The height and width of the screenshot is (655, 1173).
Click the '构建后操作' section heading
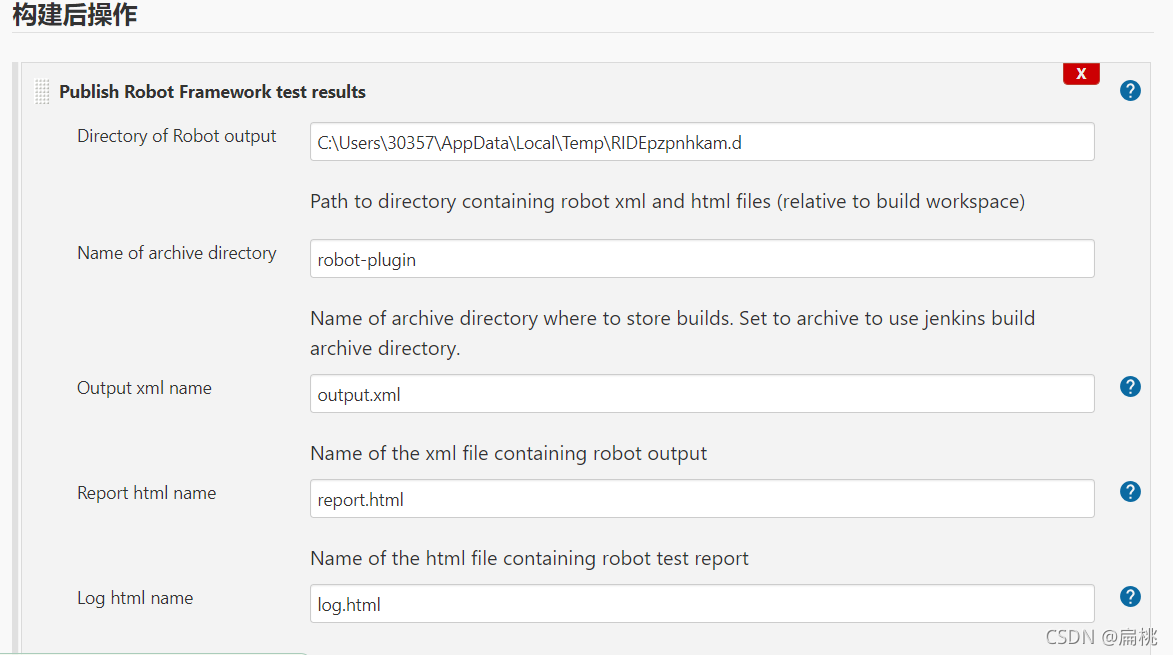point(75,14)
